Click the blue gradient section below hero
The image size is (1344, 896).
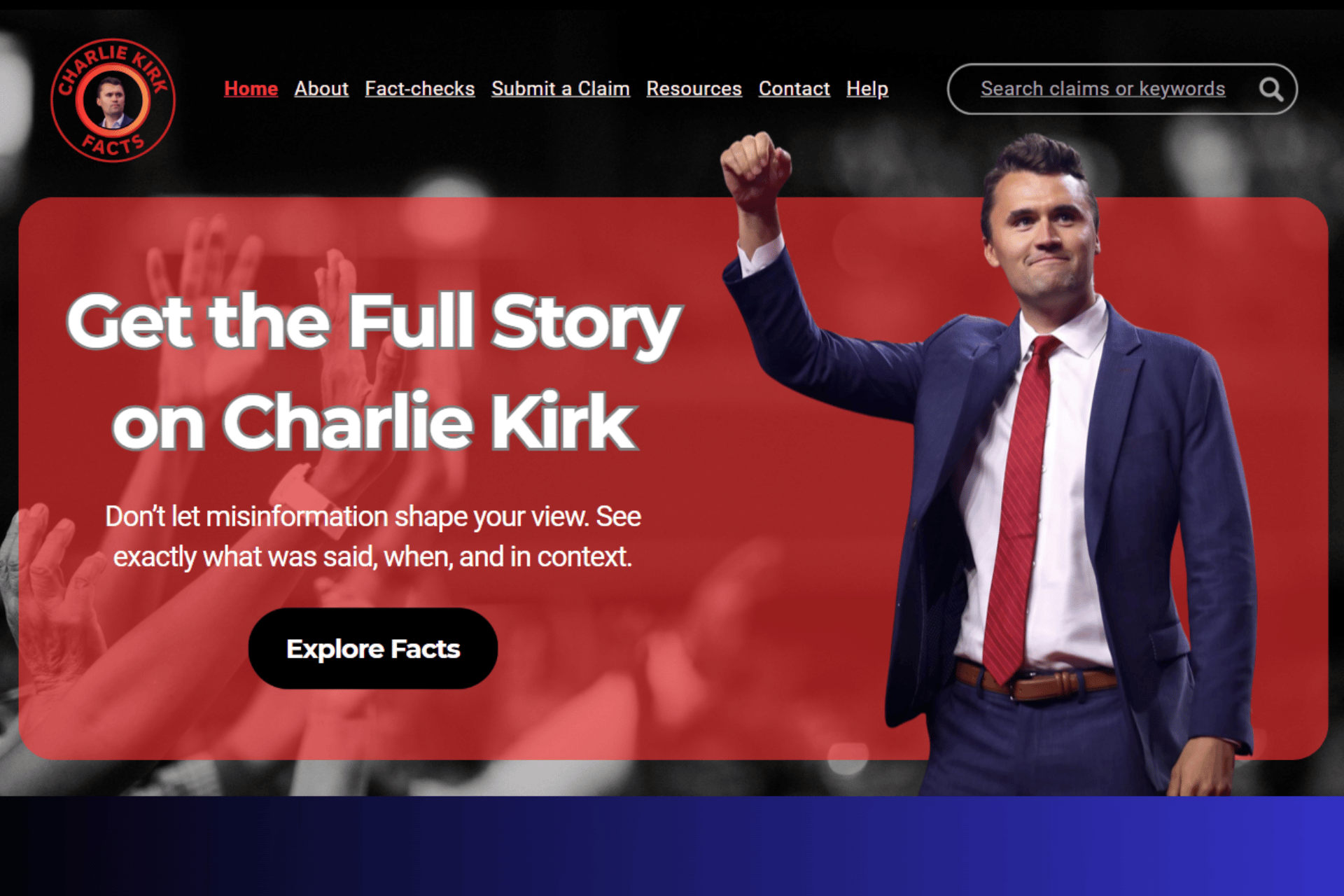point(672,846)
